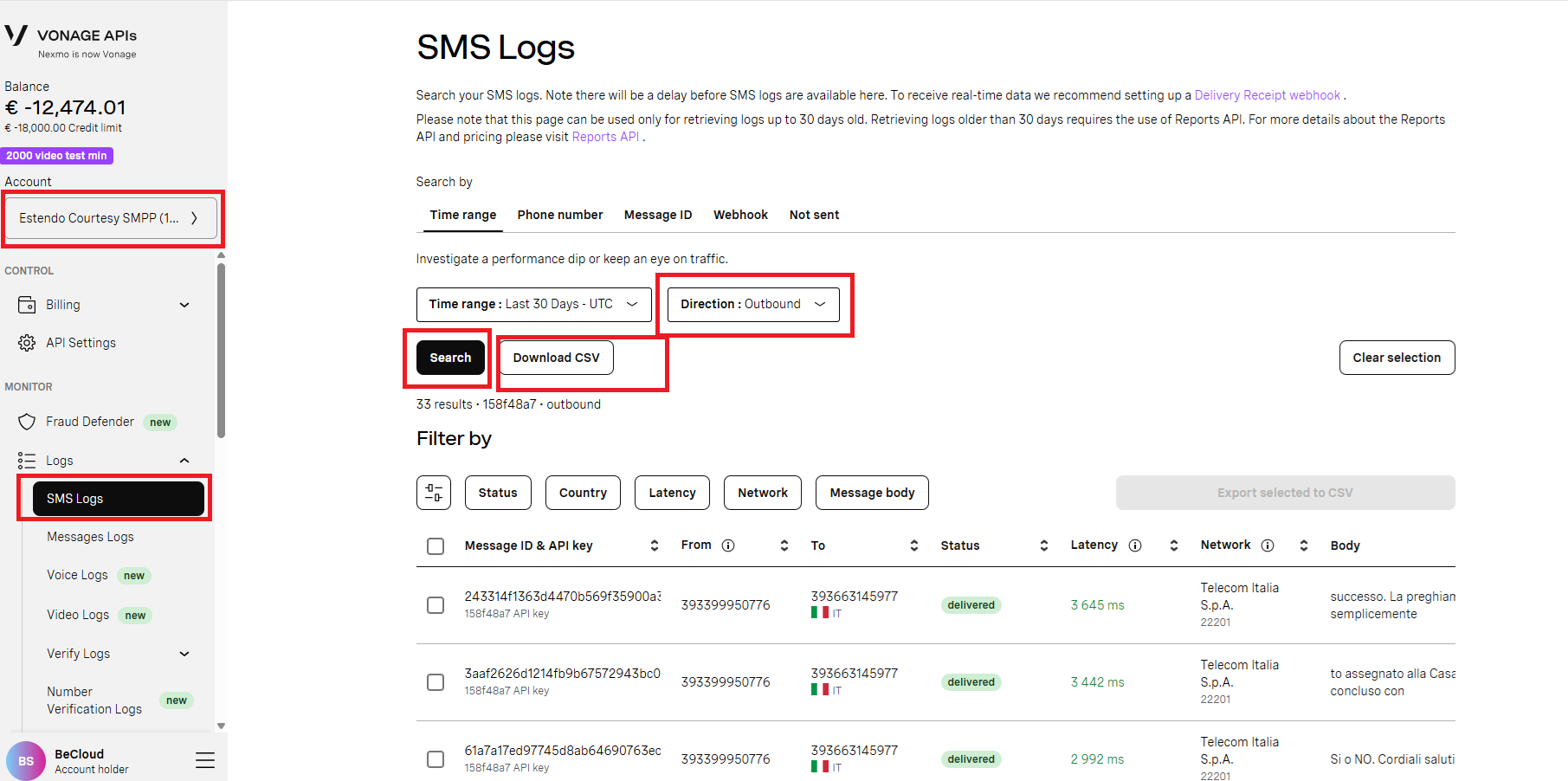
Task: Switch to the Not sent tab
Action: click(814, 215)
